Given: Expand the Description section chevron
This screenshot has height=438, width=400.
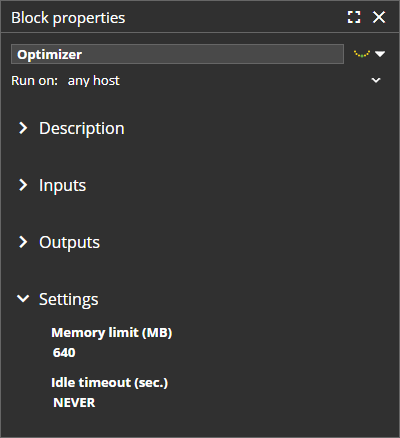Looking at the screenshot, I should pyautogui.click(x=23, y=128).
